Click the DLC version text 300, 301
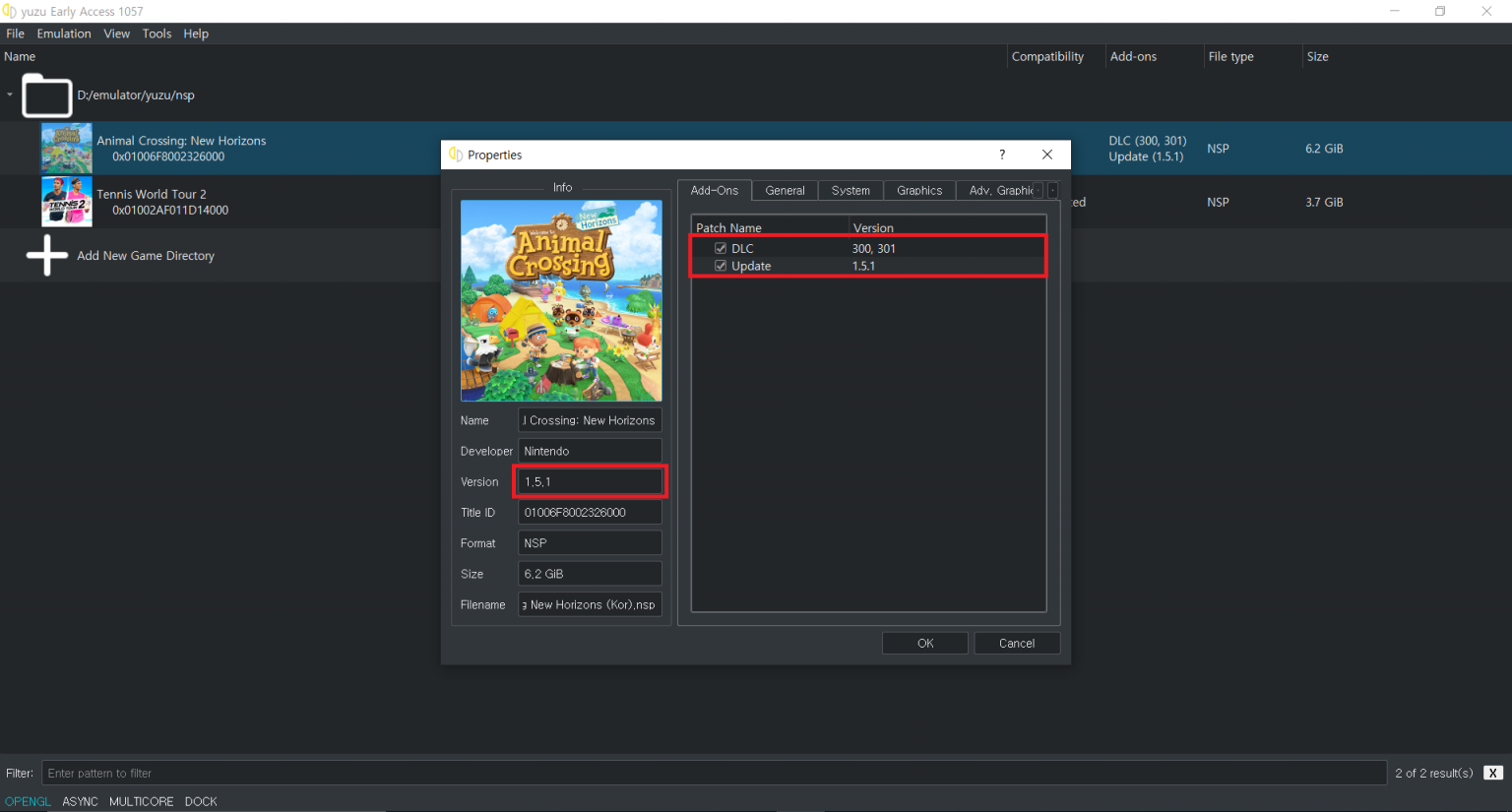Viewport: 1512px width, 812px height. [874, 248]
